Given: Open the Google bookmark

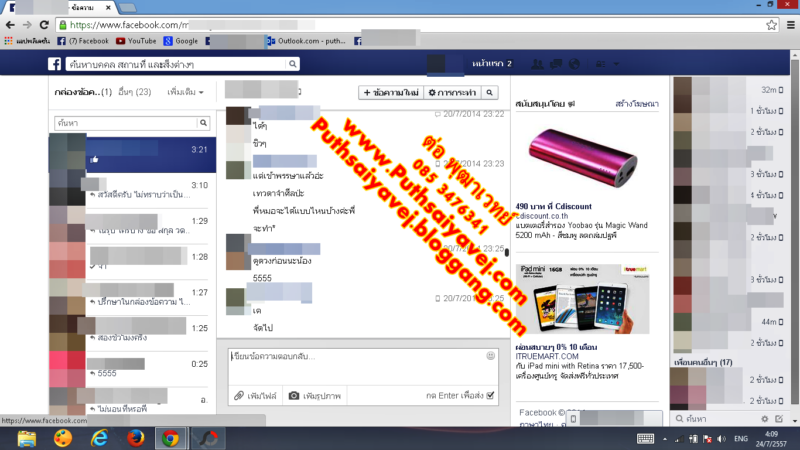Looking at the screenshot, I should (x=181, y=41).
